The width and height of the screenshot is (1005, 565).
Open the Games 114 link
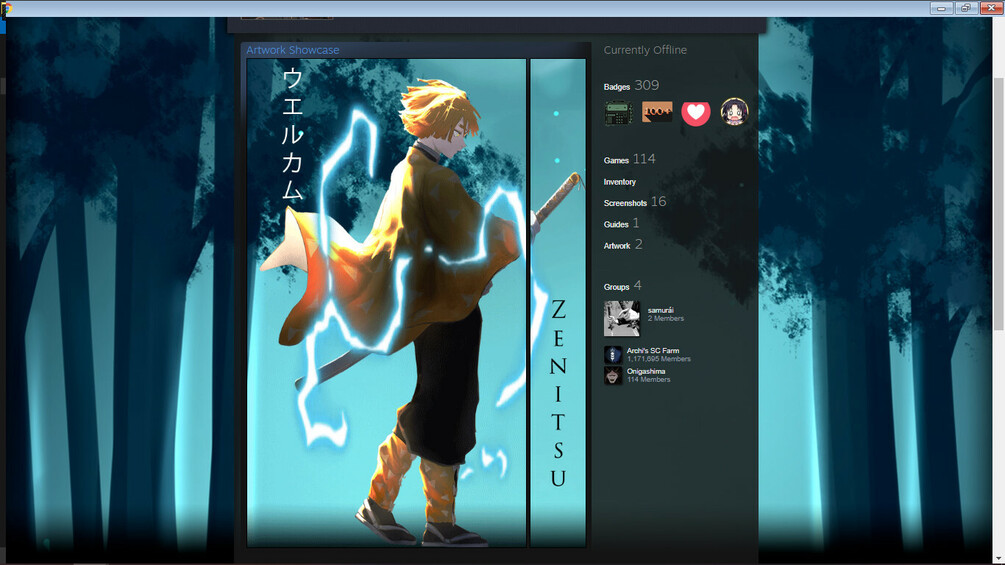point(629,159)
